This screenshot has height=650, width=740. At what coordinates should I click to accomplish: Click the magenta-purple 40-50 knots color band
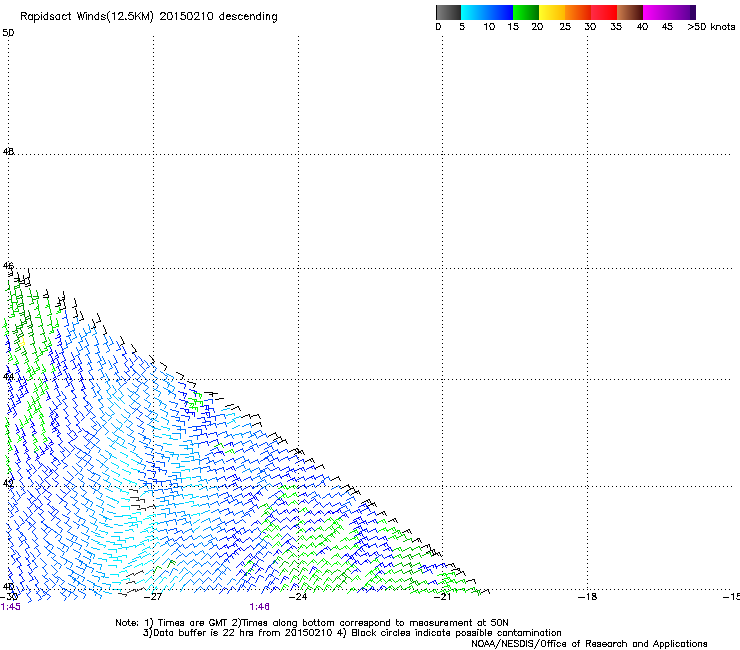coord(669,12)
